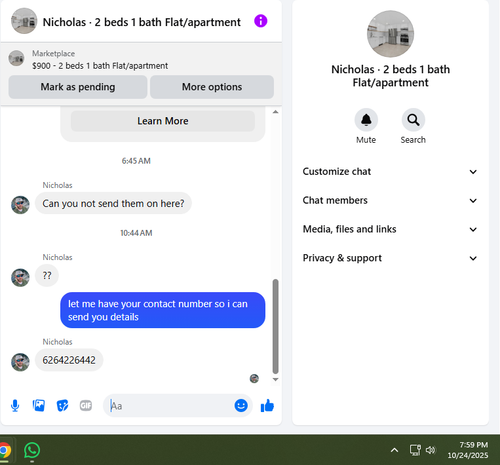Open WhatsApp from the taskbar
The width and height of the screenshot is (500, 465).
(32, 450)
